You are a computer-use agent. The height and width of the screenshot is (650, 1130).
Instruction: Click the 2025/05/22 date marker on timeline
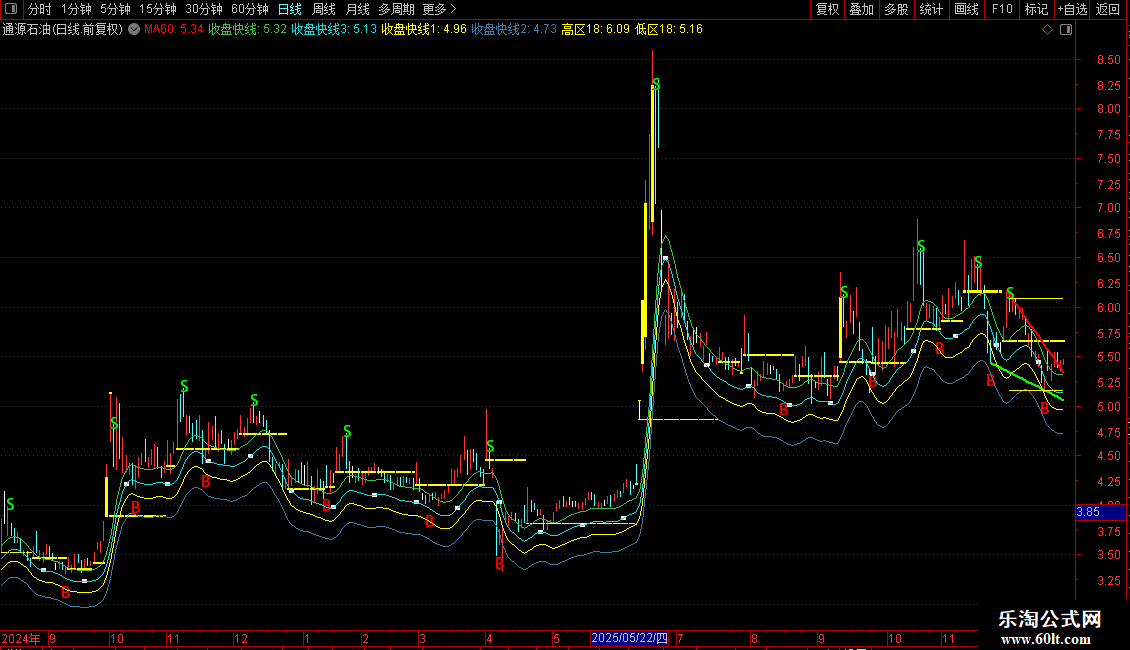pyautogui.click(x=629, y=638)
